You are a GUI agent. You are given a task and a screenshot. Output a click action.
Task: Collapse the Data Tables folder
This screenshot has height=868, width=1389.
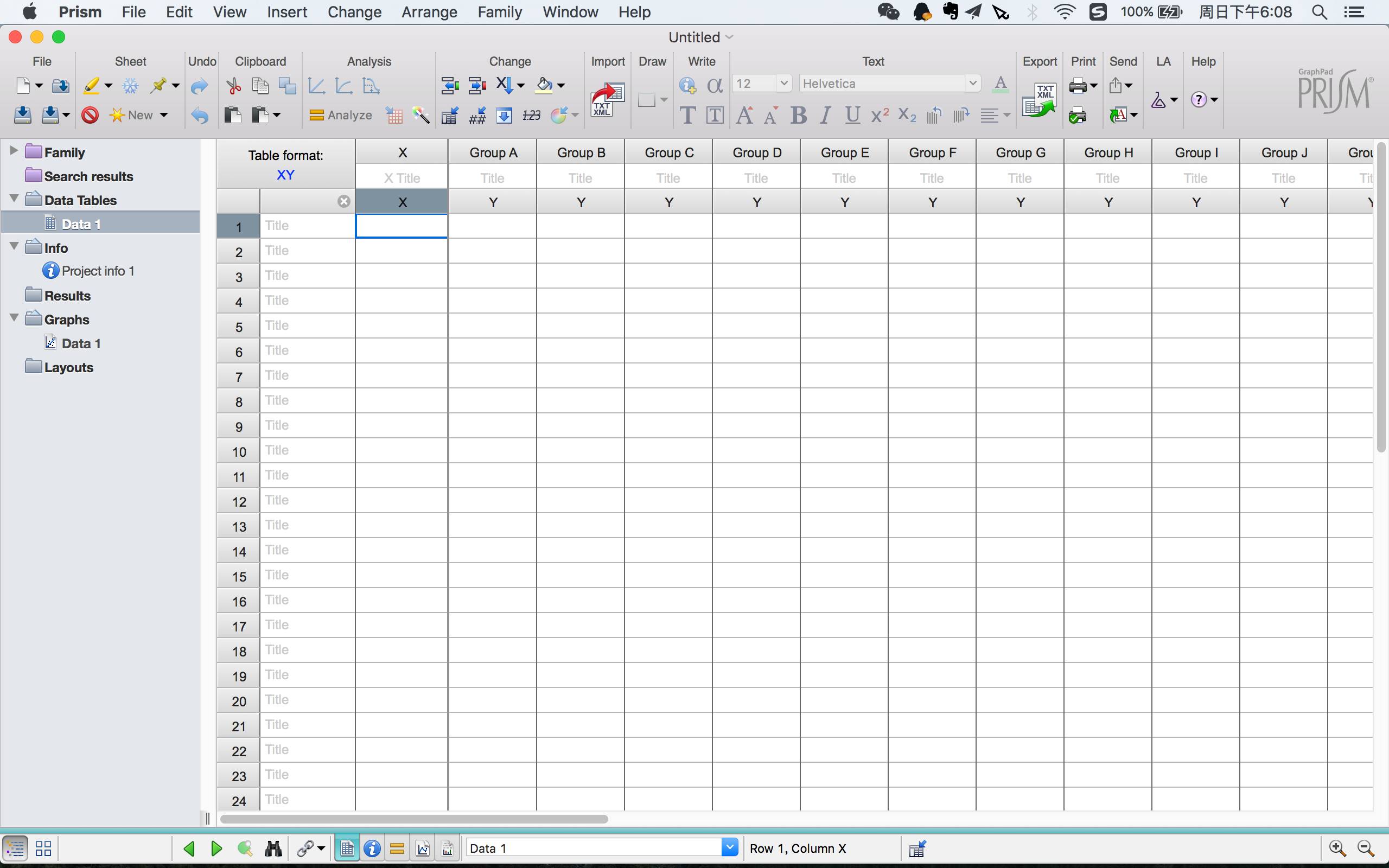click(14, 199)
